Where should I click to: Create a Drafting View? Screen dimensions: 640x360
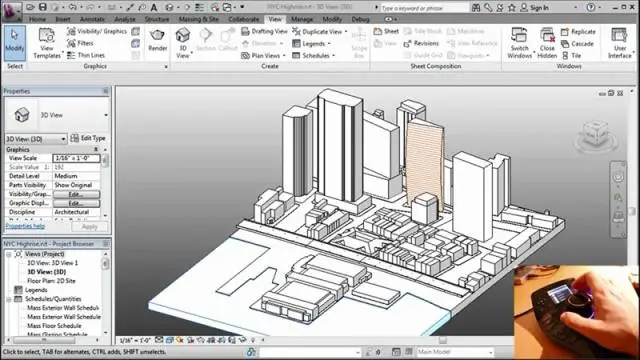coord(264,31)
